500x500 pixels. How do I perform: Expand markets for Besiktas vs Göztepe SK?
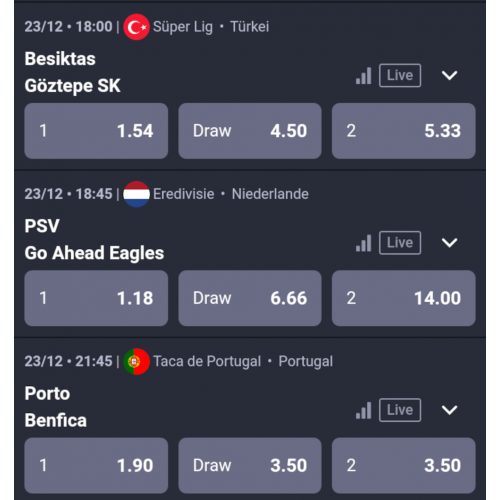(449, 76)
